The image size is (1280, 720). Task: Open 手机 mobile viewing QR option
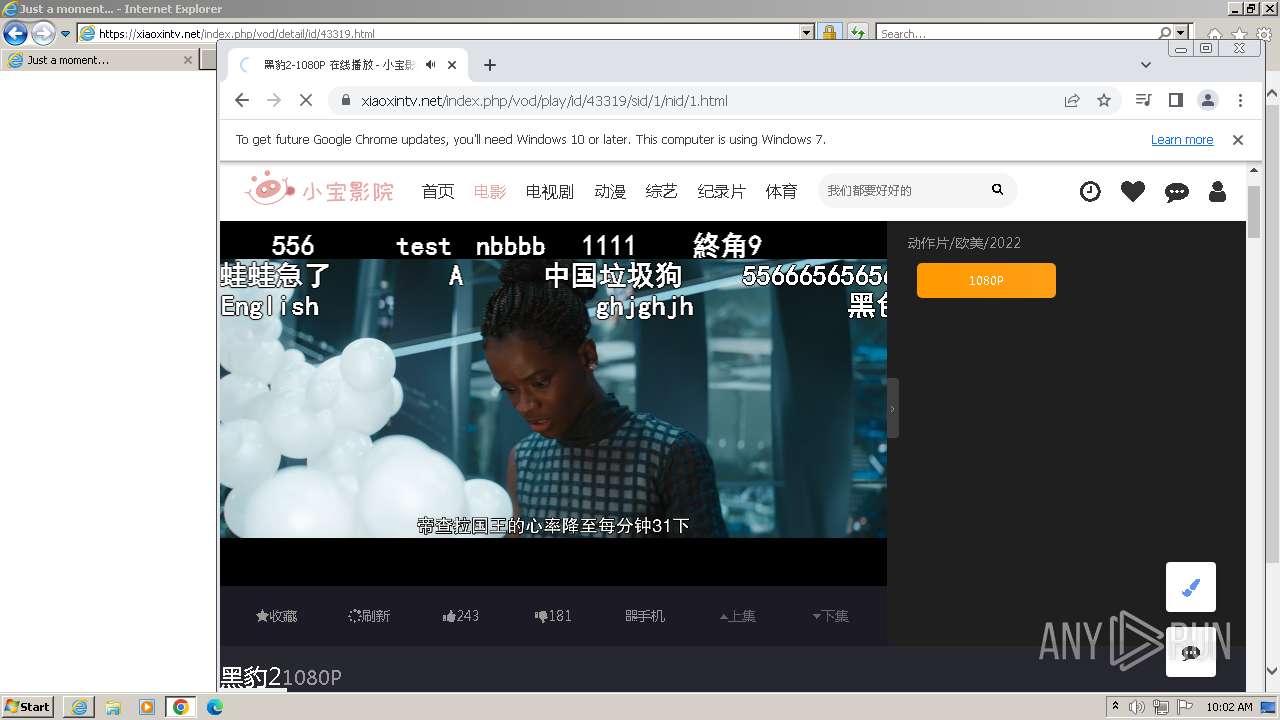(x=645, y=616)
